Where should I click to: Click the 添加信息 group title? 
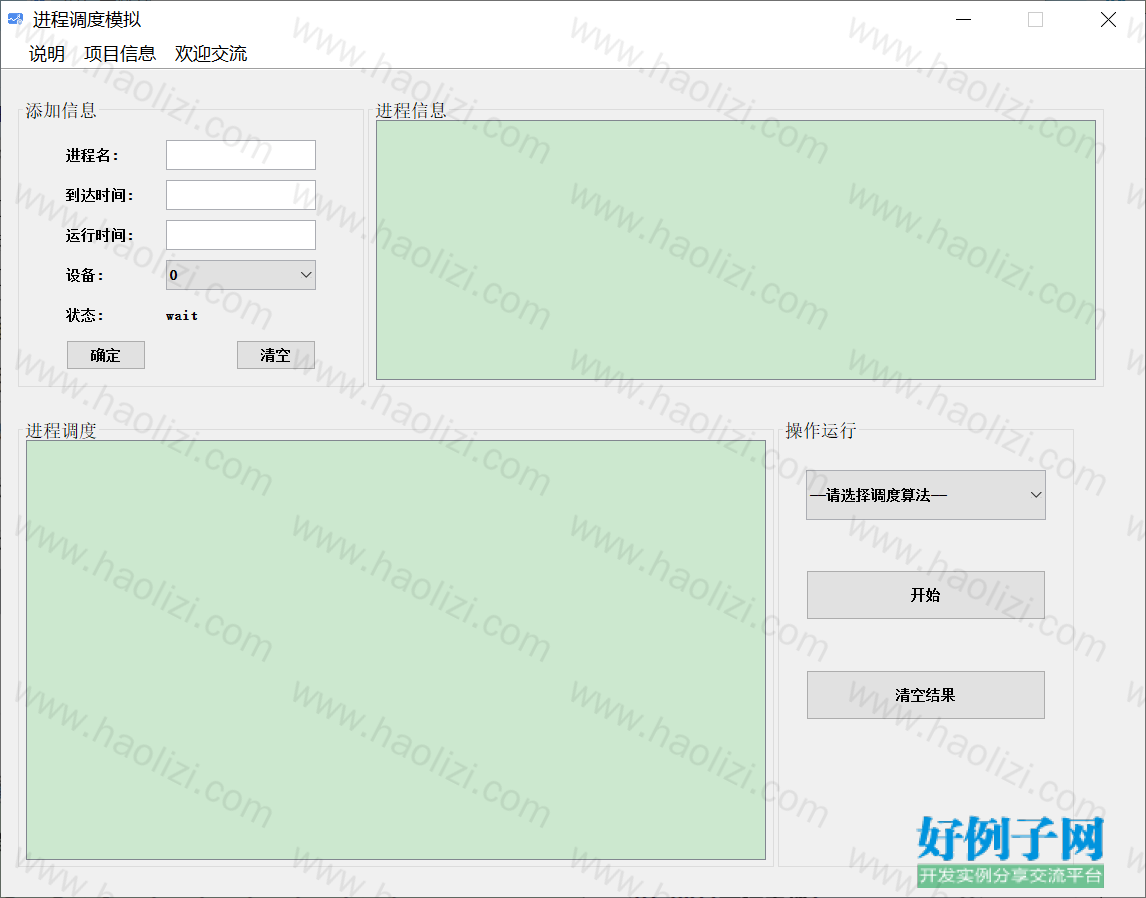61,110
